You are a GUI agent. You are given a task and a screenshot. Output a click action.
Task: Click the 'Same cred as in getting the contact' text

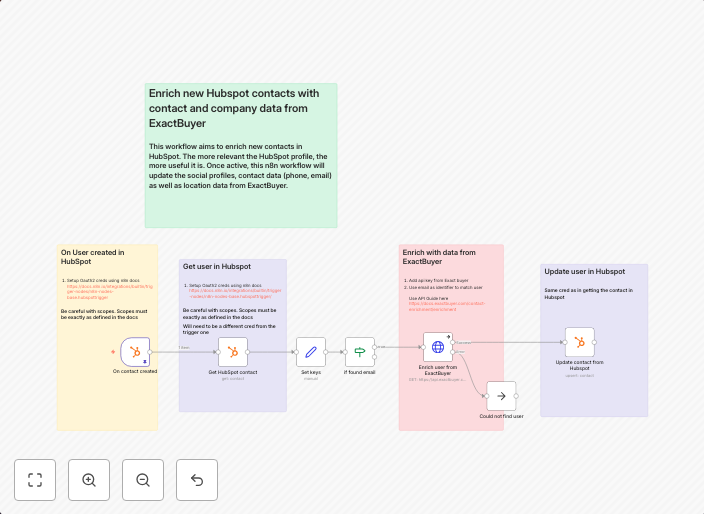pos(589,294)
